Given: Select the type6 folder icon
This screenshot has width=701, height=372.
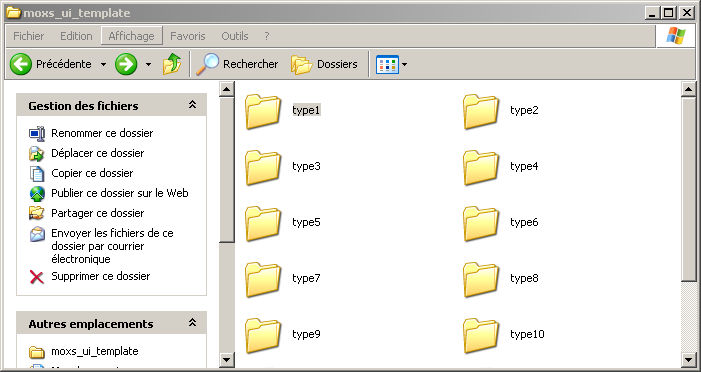Looking at the screenshot, I should click(x=481, y=223).
